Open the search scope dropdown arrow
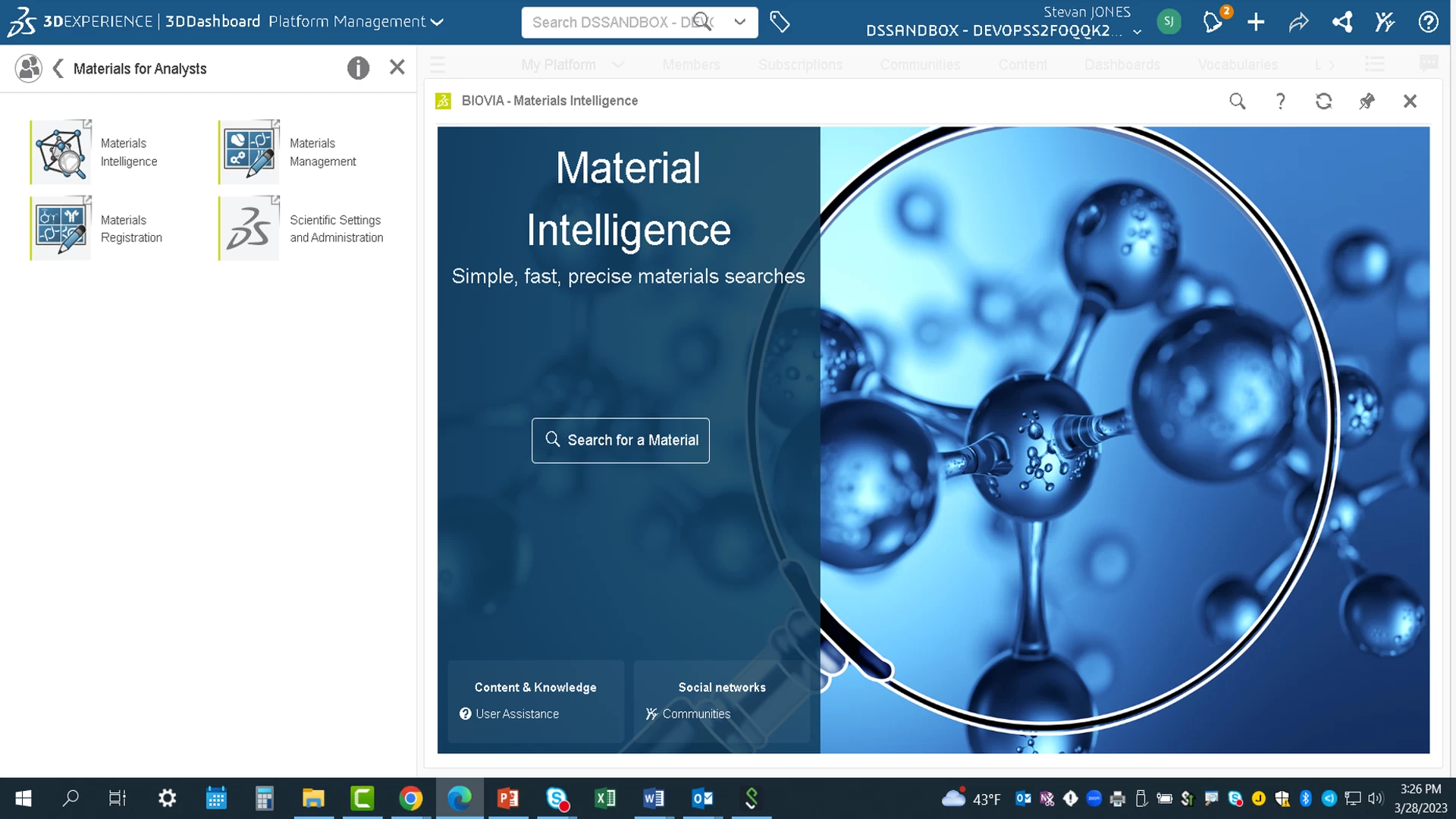The image size is (1456, 819). point(739,22)
